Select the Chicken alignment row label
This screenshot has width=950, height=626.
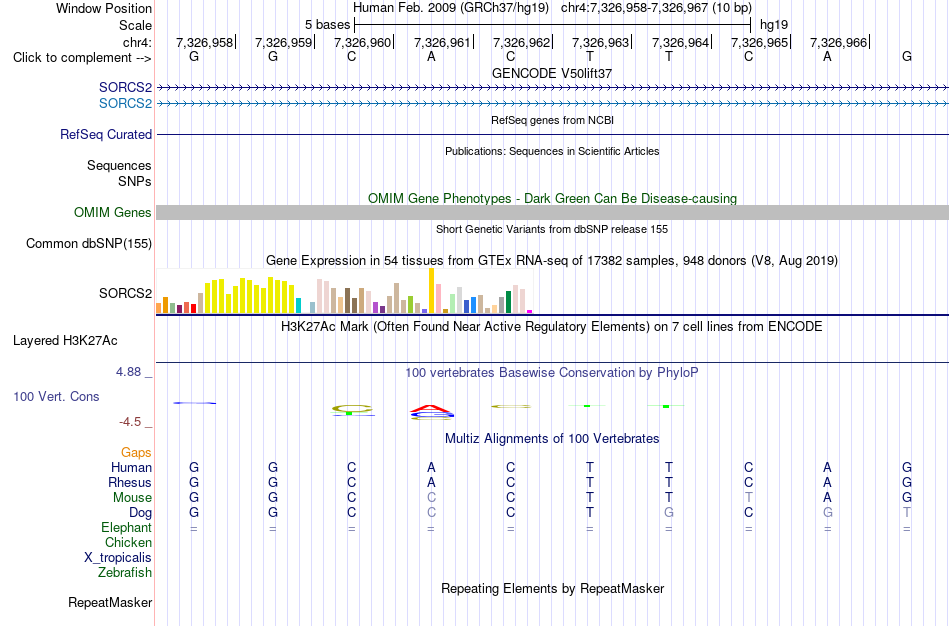tap(128, 542)
